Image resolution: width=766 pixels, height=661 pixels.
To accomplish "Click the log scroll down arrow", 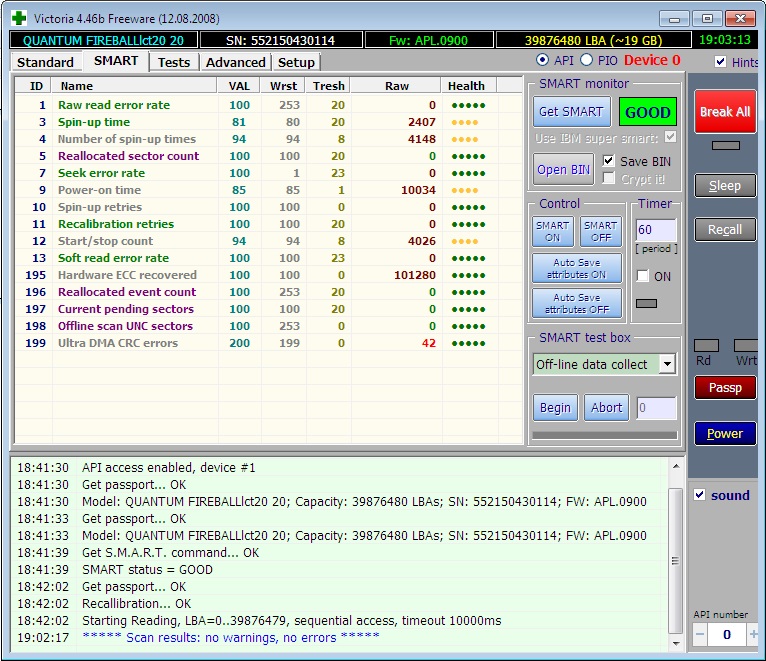I will point(676,643).
